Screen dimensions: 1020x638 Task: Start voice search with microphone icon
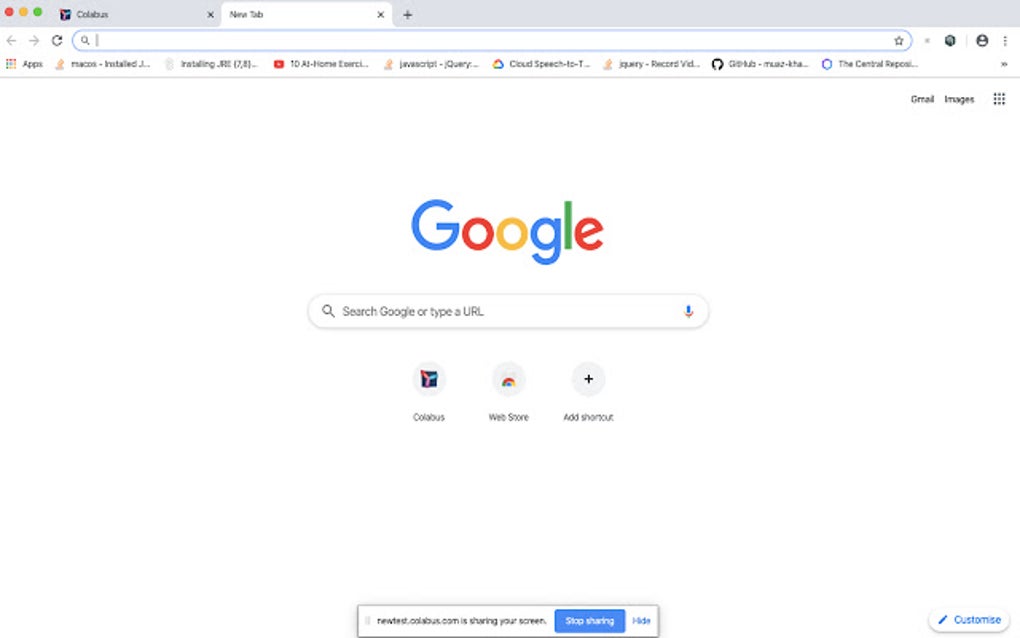pyautogui.click(x=688, y=312)
